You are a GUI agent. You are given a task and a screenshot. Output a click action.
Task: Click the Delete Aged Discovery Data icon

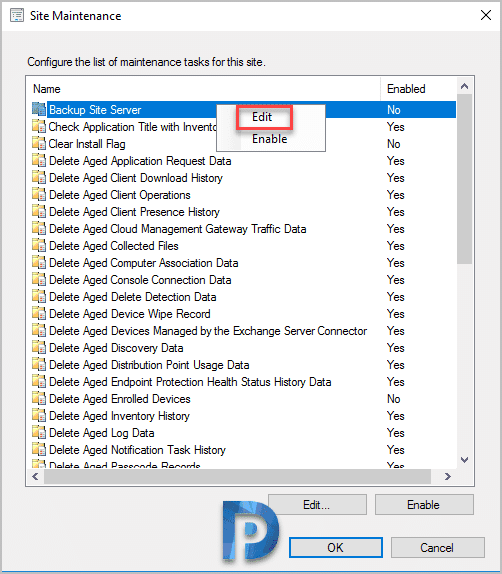point(39,347)
